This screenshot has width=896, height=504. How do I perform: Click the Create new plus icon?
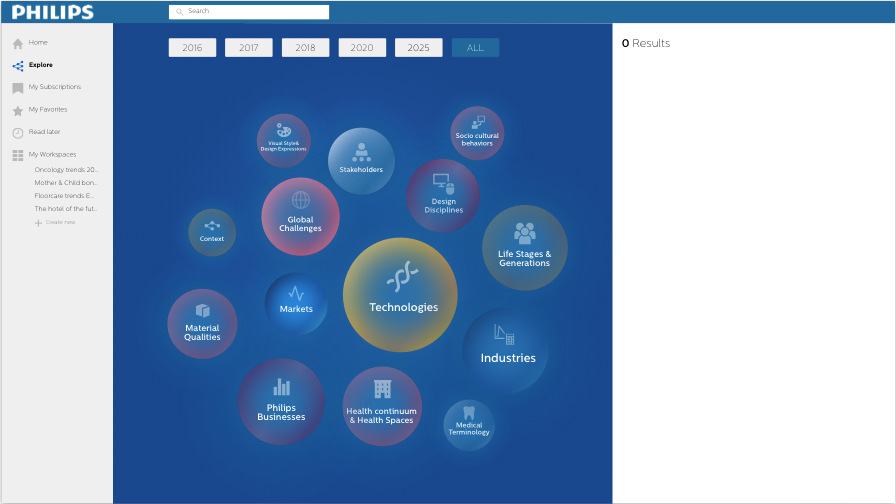tap(38, 222)
